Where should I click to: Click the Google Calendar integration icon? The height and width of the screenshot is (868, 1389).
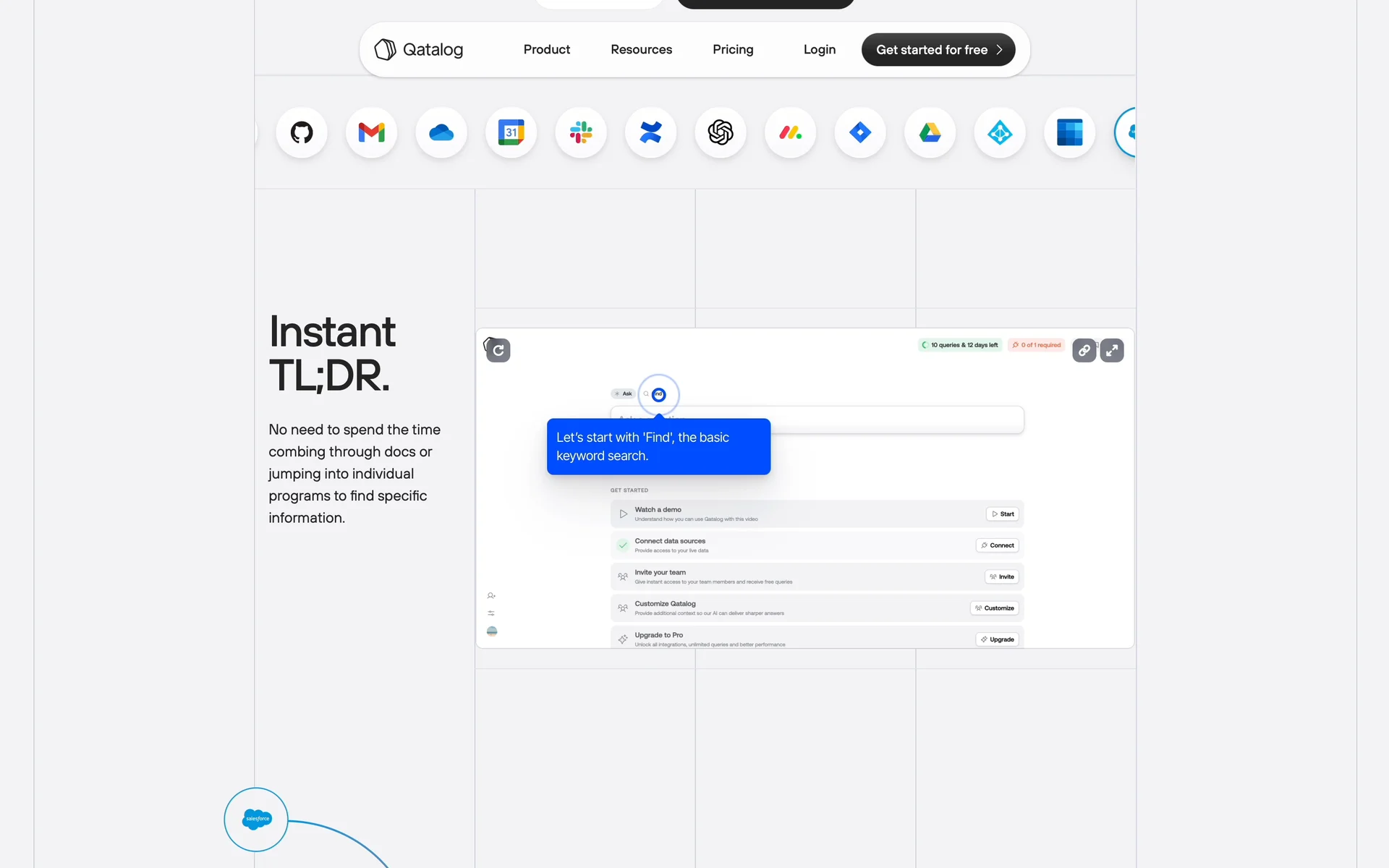pos(511,132)
